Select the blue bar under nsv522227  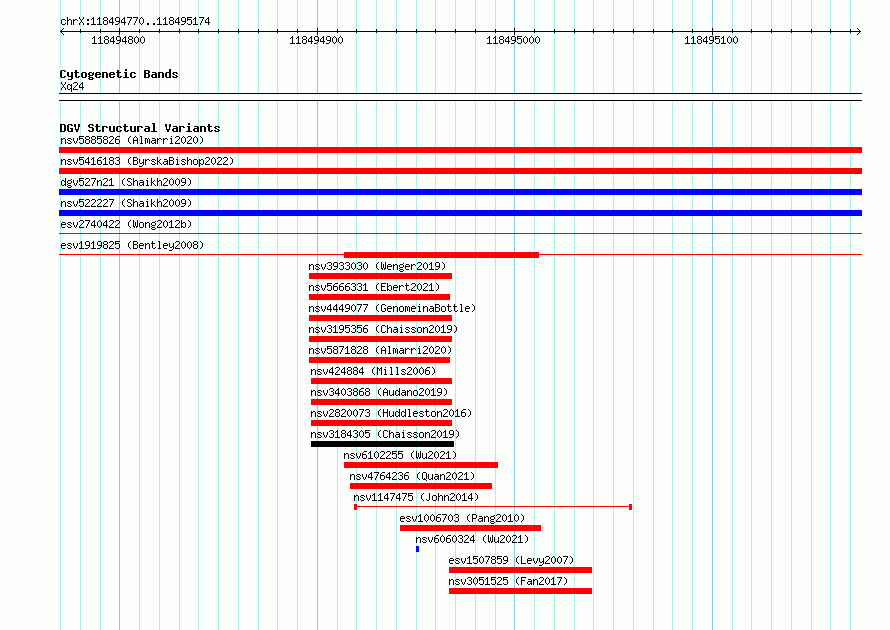tap(460, 213)
